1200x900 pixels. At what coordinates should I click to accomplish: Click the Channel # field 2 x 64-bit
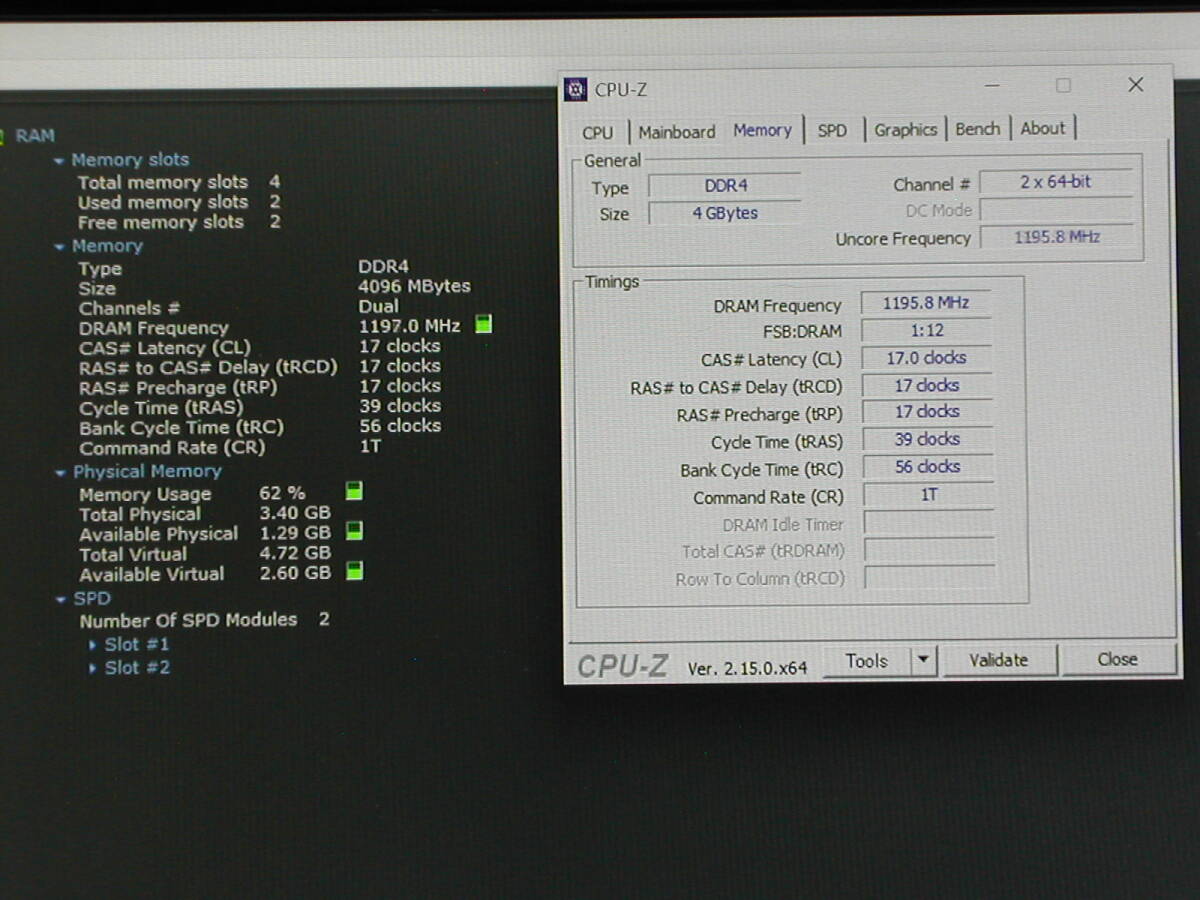point(1056,182)
